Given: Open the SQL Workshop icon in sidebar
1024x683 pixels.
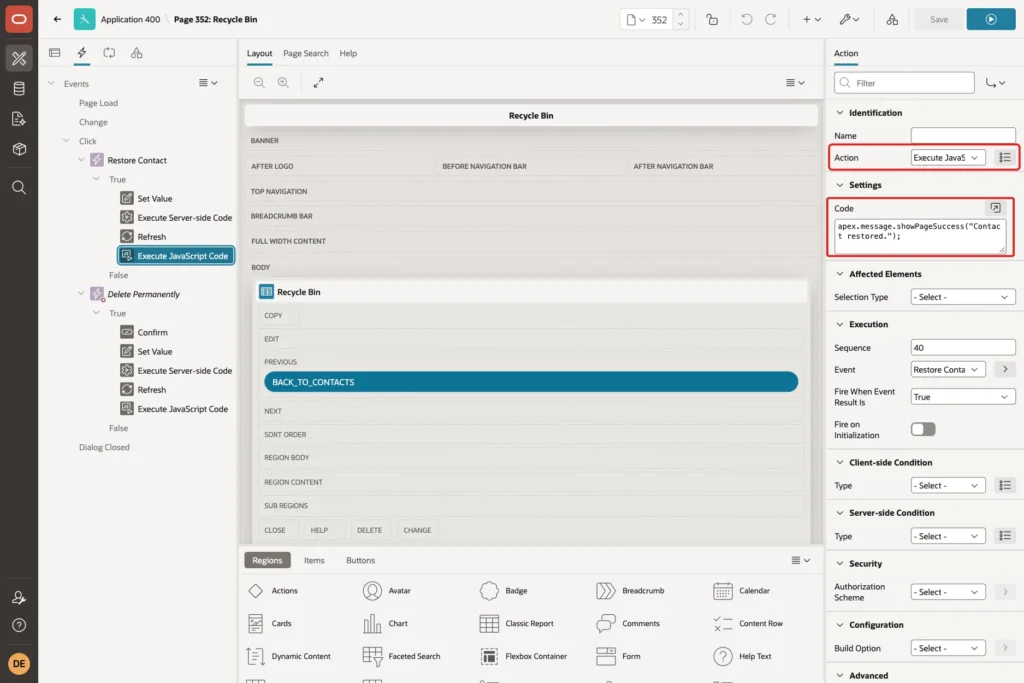Looking at the screenshot, I should pyautogui.click(x=19, y=88).
